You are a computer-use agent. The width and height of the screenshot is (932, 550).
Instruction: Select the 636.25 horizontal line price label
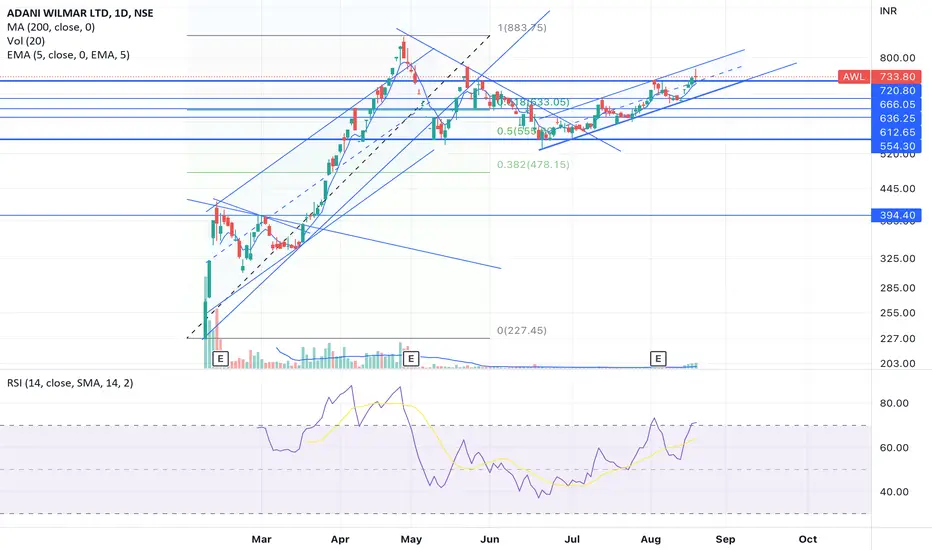coord(896,118)
